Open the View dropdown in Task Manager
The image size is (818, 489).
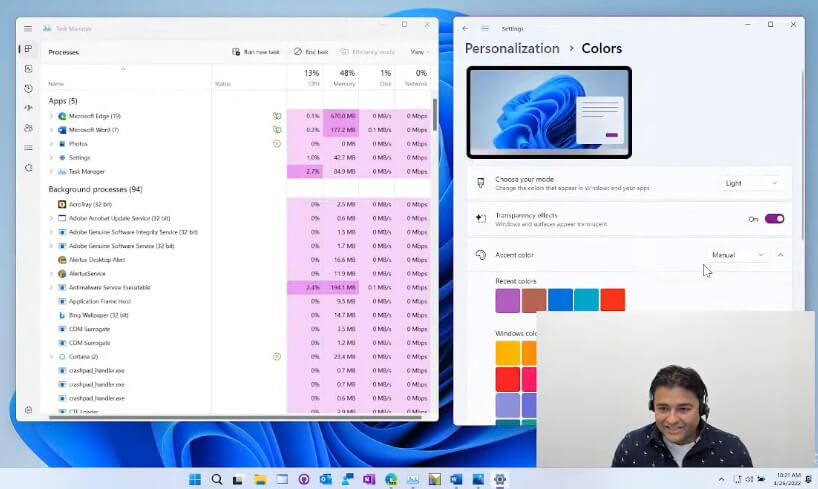click(419, 52)
